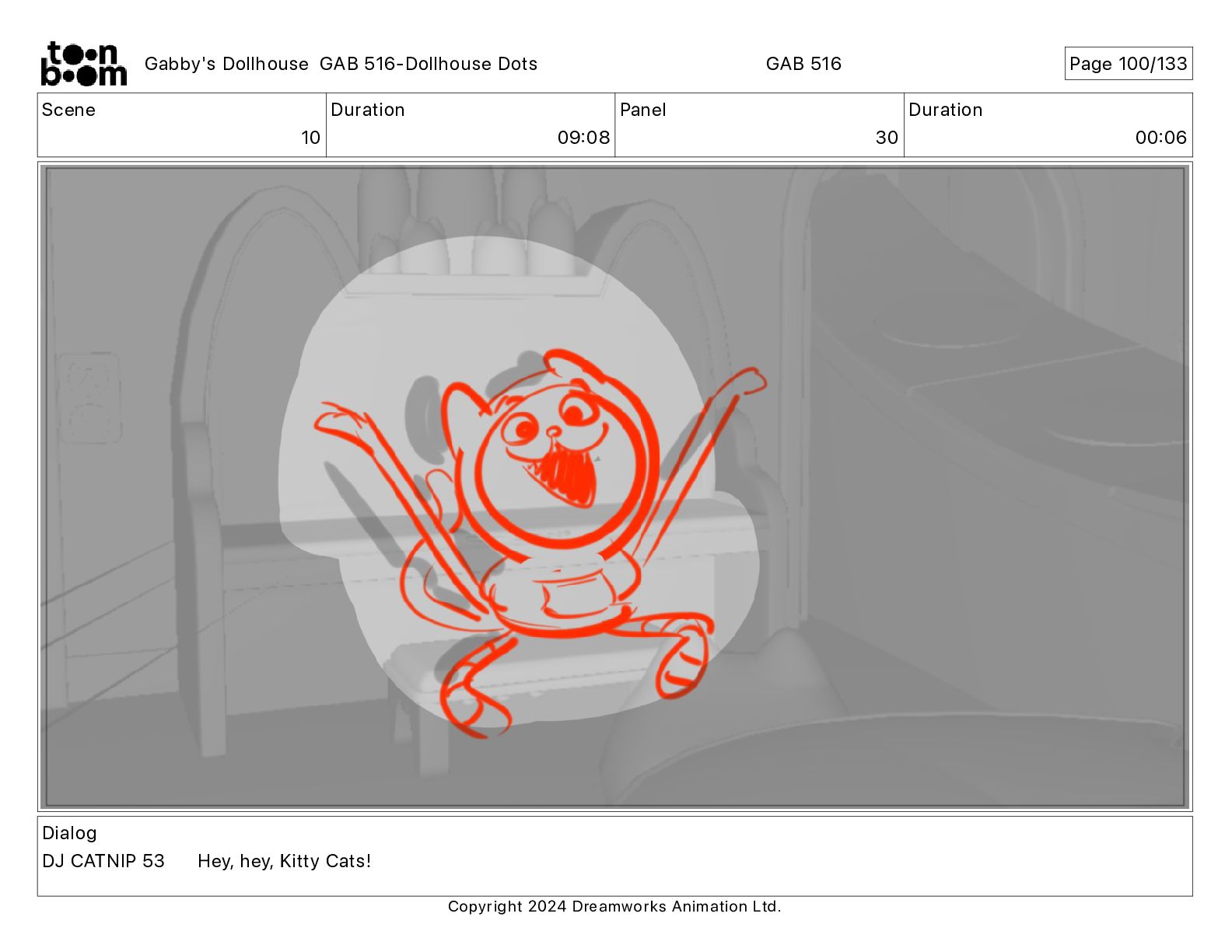The height and width of the screenshot is (952, 1232).
Task: Click the 'Duration' label next to Panel
Action: (945, 110)
